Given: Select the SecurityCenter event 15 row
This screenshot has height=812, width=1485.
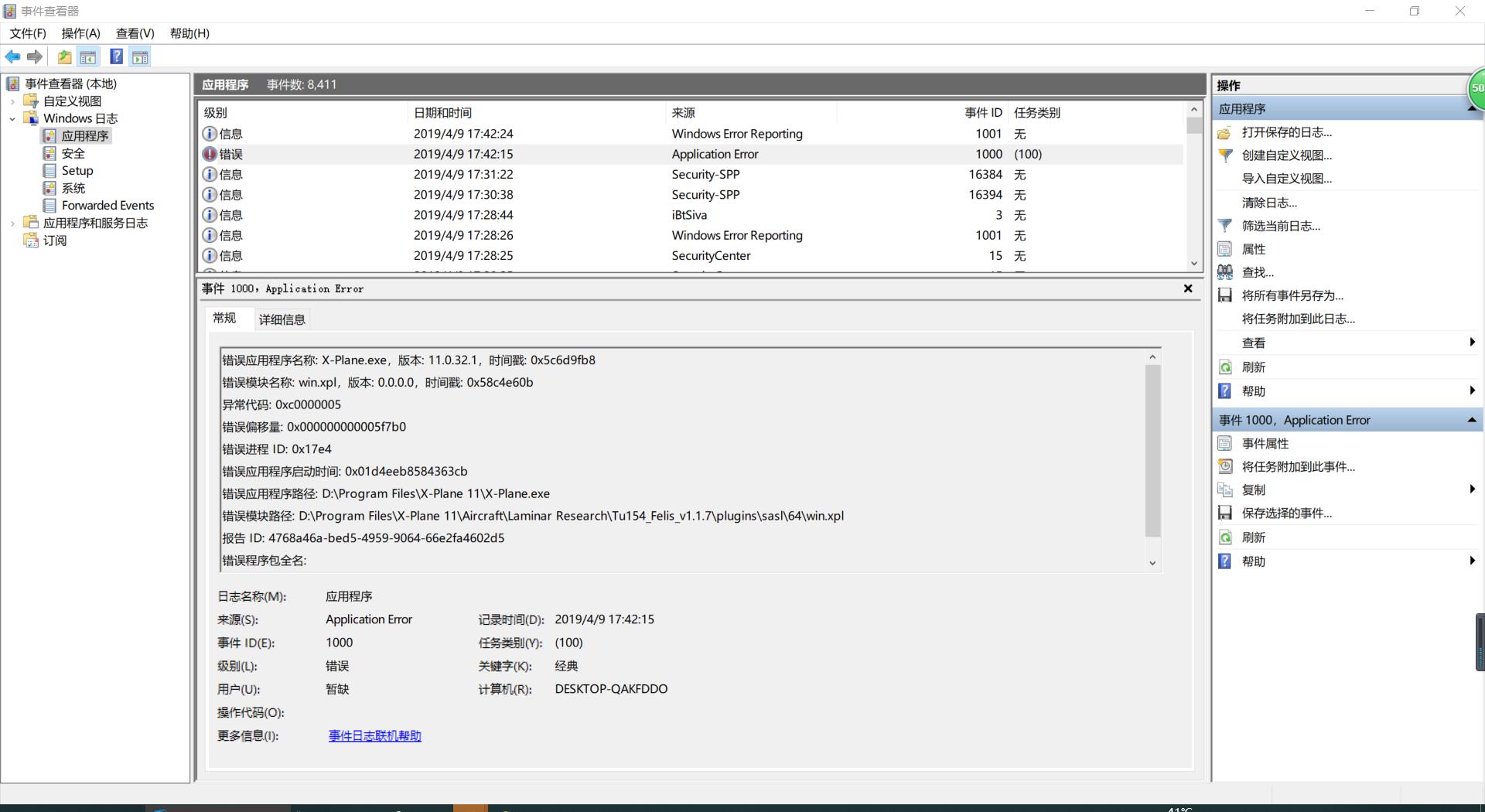Looking at the screenshot, I should point(691,255).
